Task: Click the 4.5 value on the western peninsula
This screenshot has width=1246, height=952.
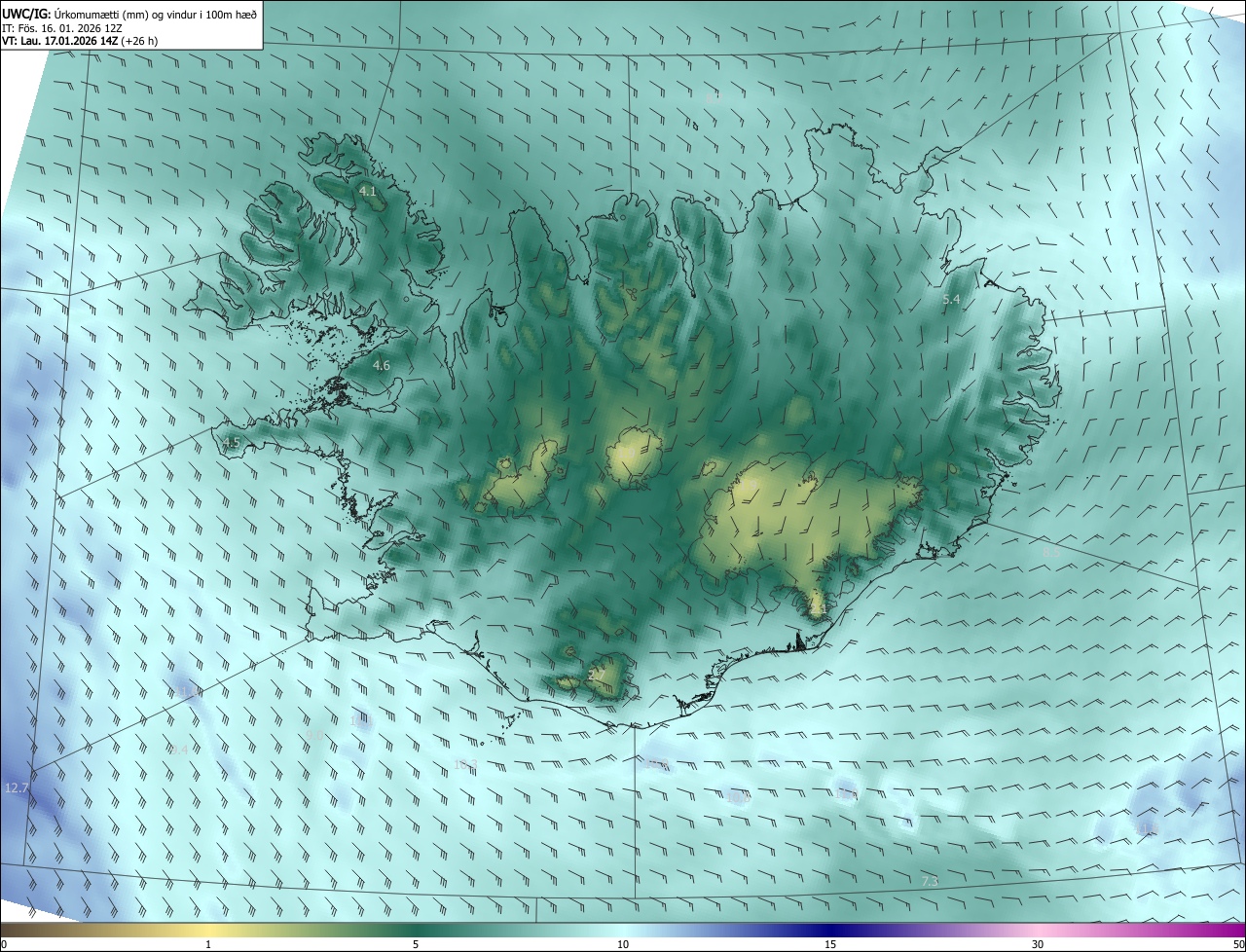Action: point(232,443)
